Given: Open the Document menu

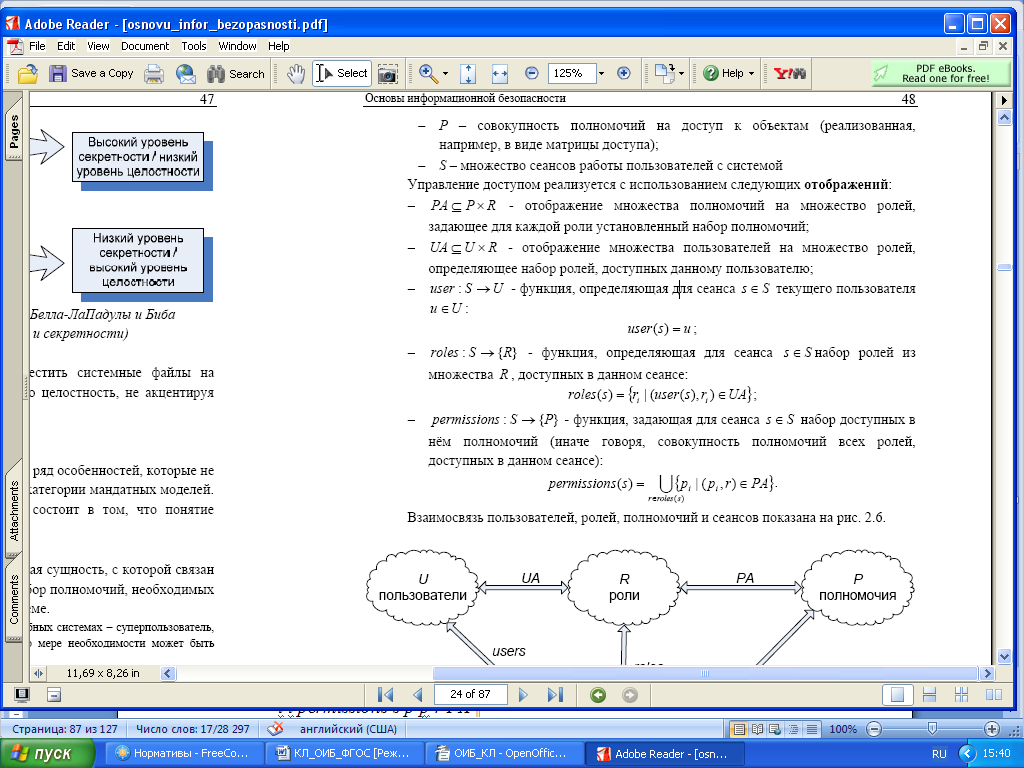Looking at the screenshot, I should click(x=145, y=46).
